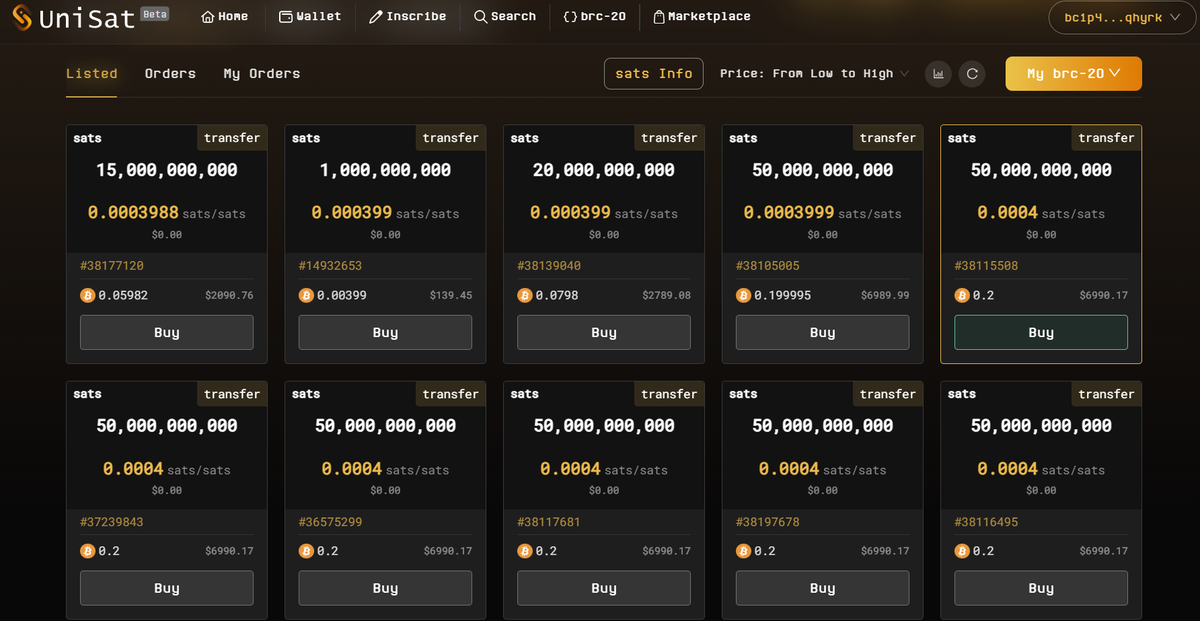The height and width of the screenshot is (621, 1200).
Task: Open sats Info
Action: click(654, 74)
